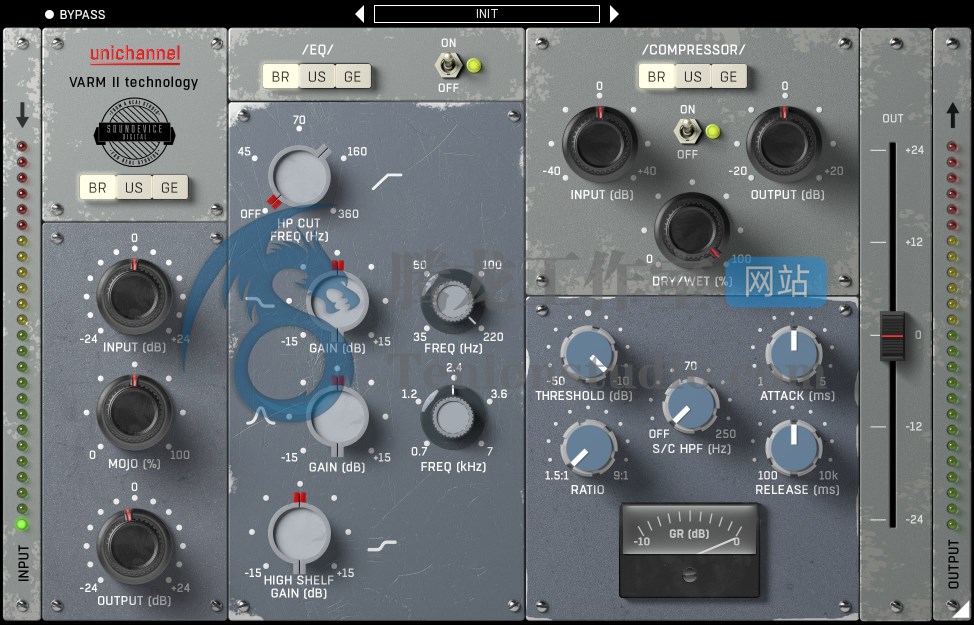Select the global GE mode under unichannel
The width and height of the screenshot is (974, 625).
pyautogui.click(x=169, y=187)
